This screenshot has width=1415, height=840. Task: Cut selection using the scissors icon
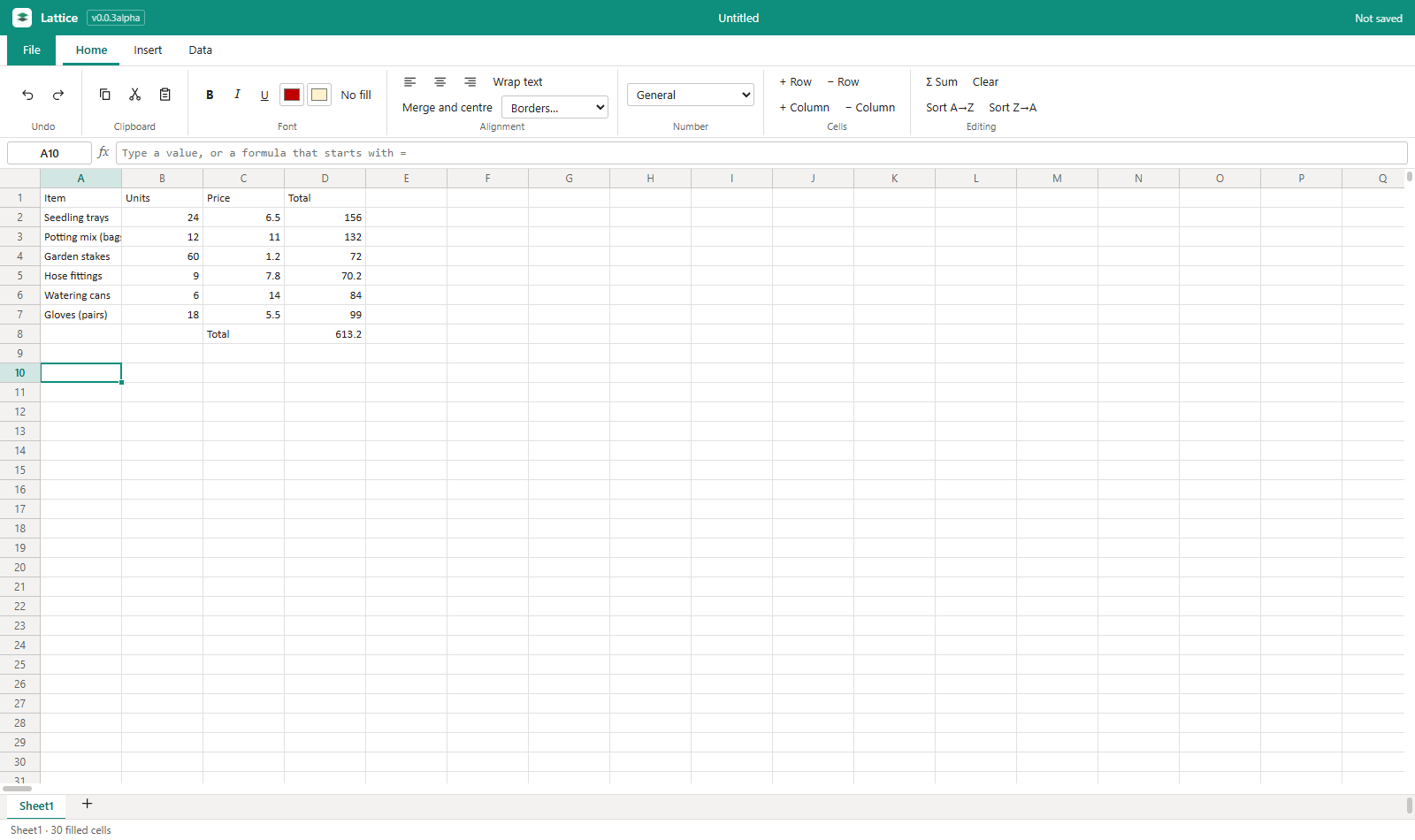tap(135, 95)
